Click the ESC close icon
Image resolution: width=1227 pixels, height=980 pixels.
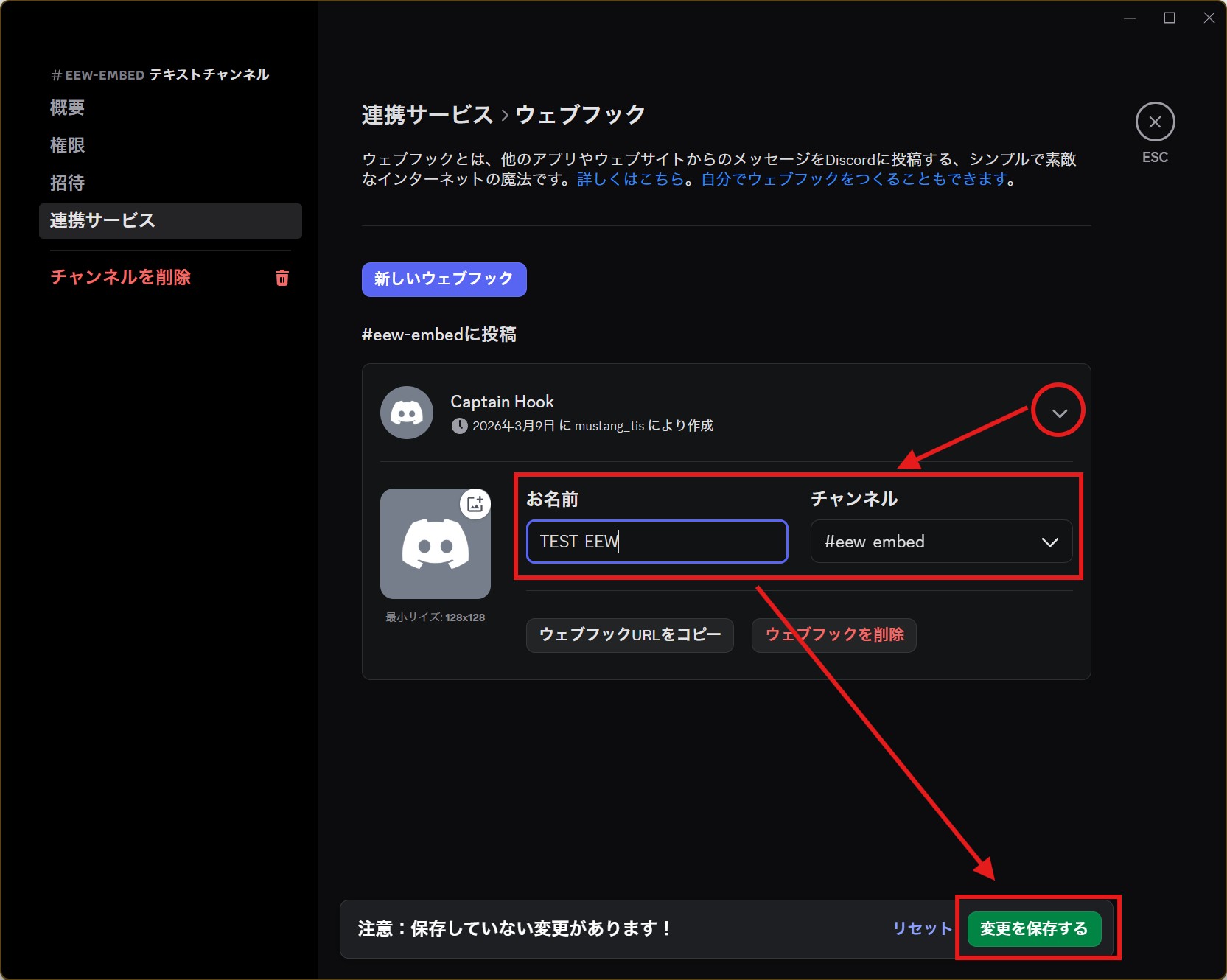click(x=1155, y=122)
